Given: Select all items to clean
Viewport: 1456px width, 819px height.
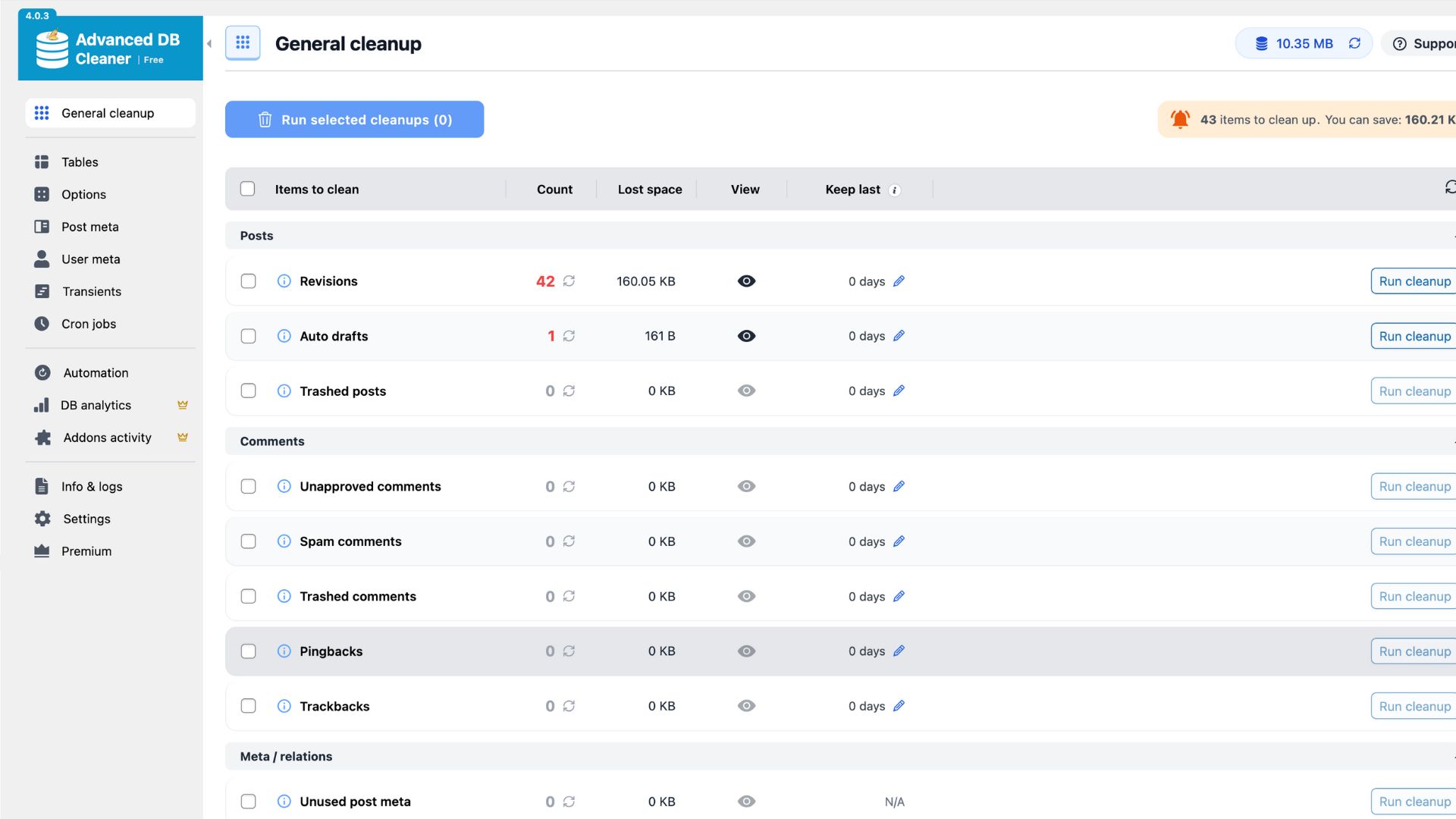Looking at the screenshot, I should 248,188.
